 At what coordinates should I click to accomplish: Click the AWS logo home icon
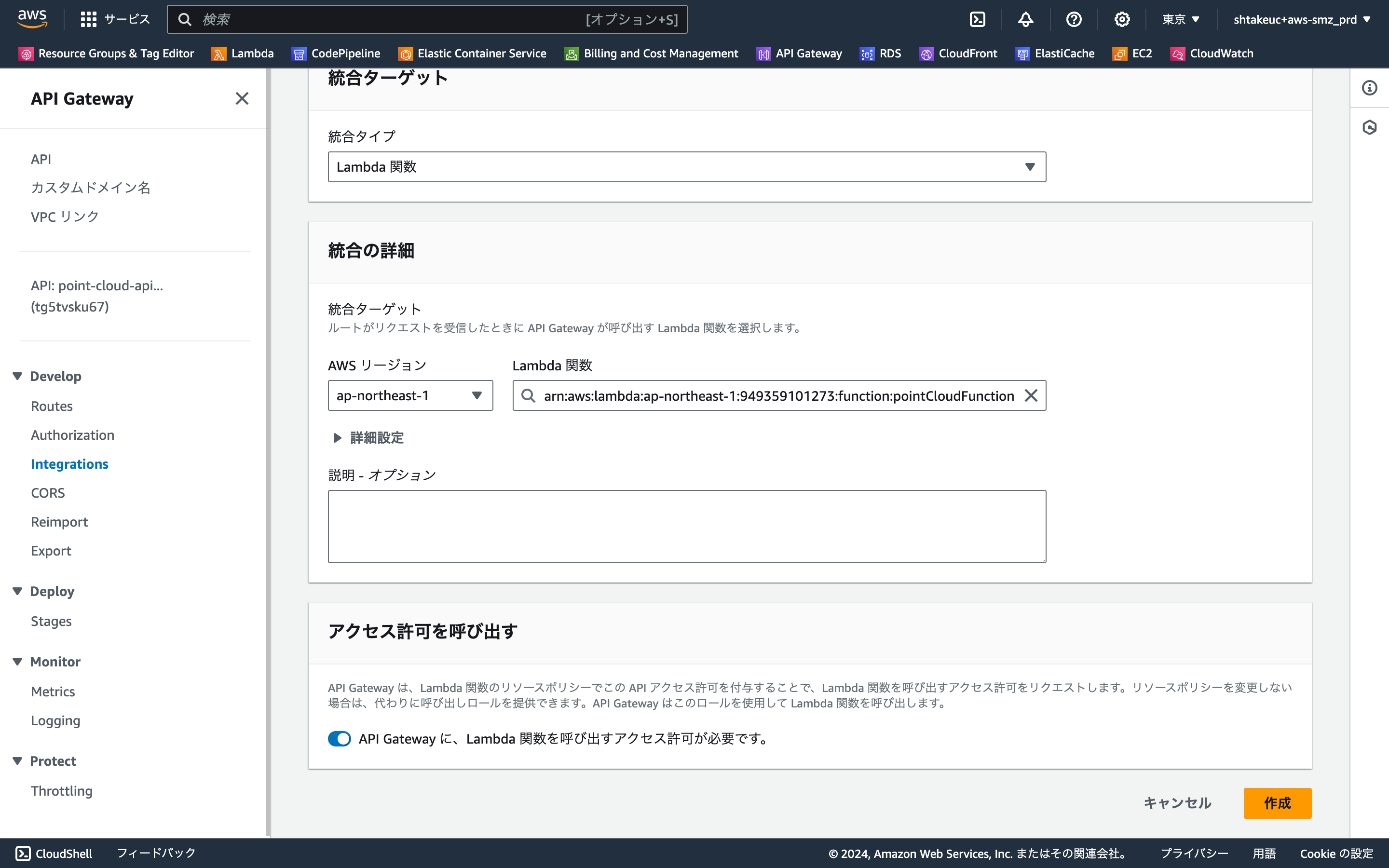pos(32,19)
